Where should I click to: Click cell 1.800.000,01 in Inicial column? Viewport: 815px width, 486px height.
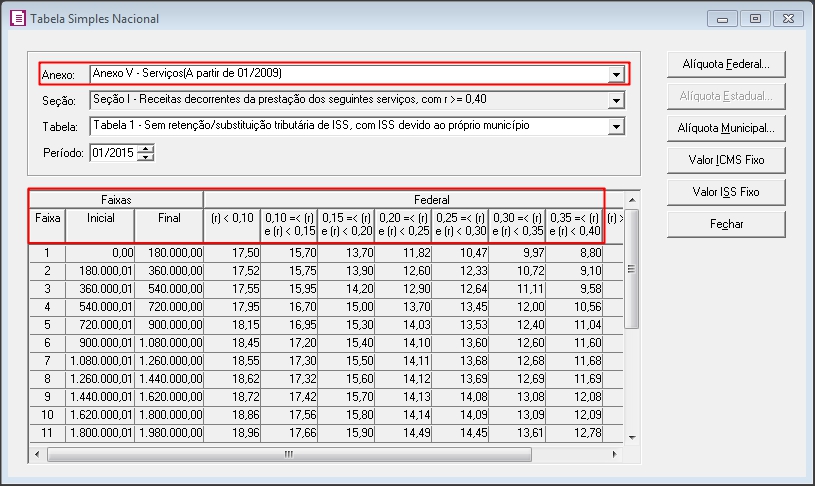(x=100, y=433)
